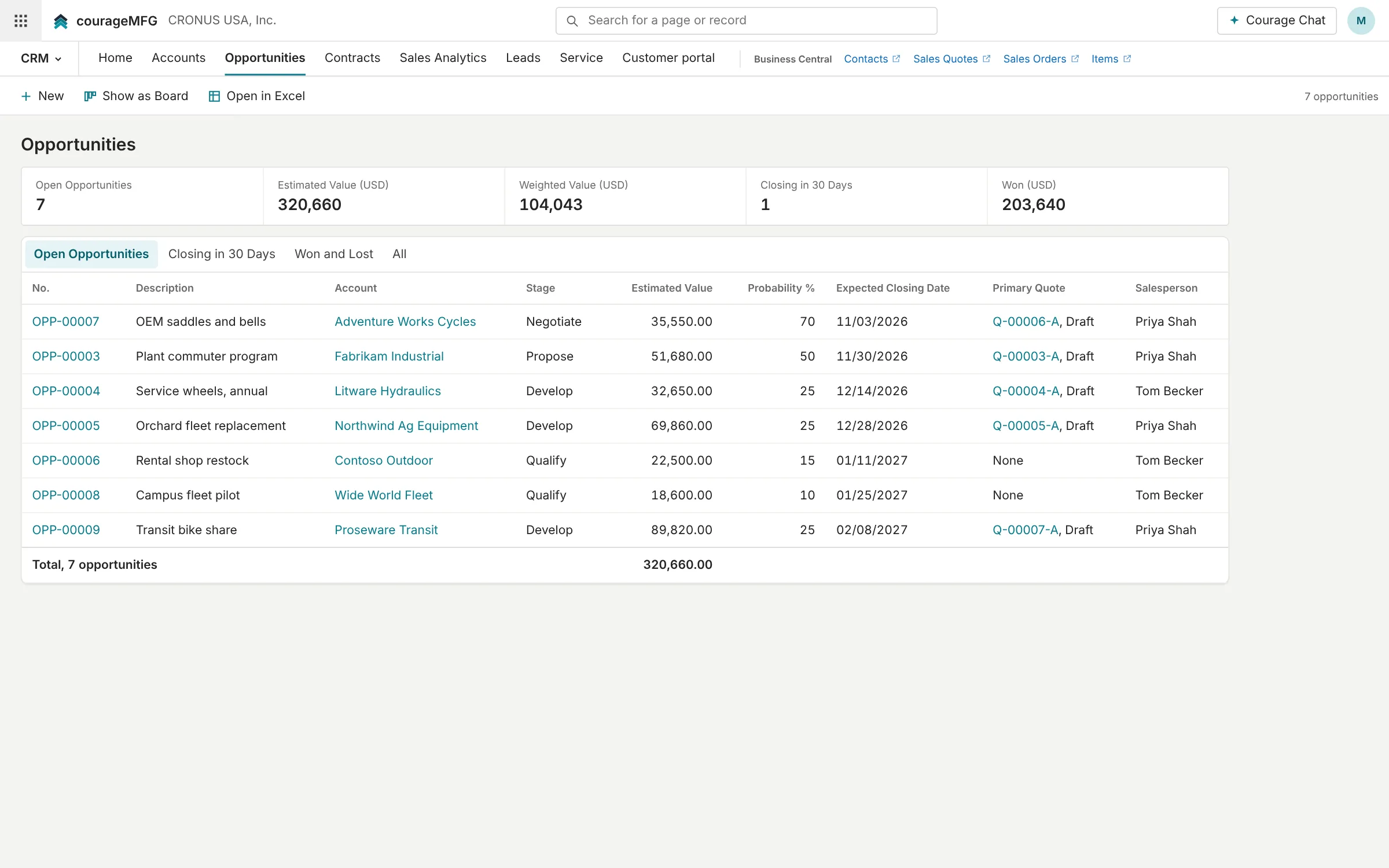Select the Open Opportunities tab
Image resolution: width=1389 pixels, height=868 pixels.
(91, 254)
